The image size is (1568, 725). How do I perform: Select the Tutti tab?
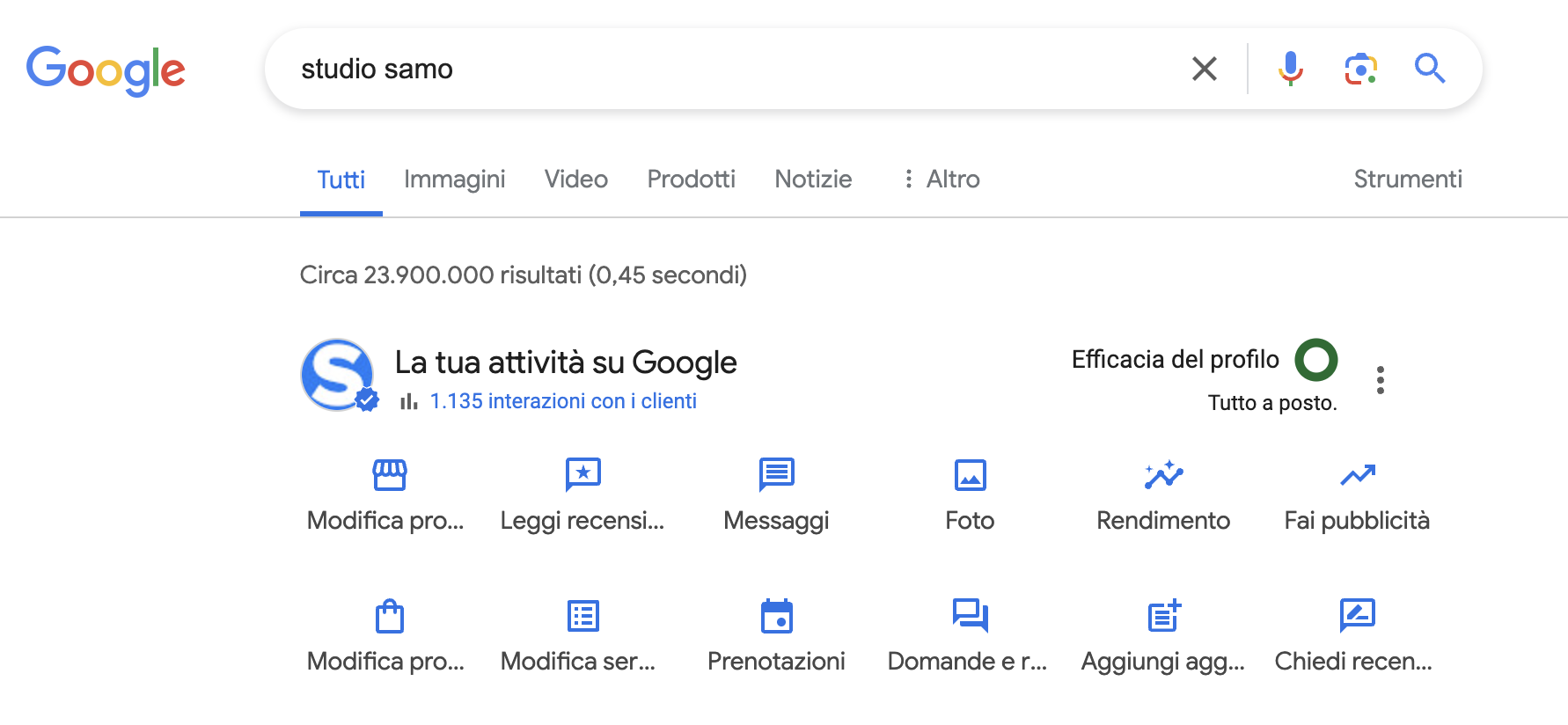coord(341,179)
